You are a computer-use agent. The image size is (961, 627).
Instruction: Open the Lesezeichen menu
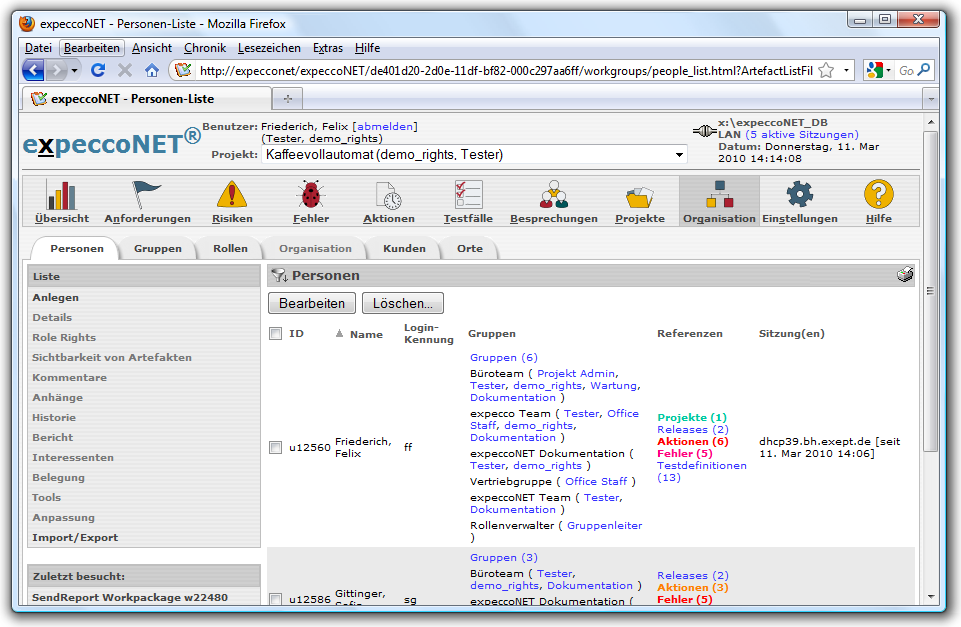tap(267, 48)
